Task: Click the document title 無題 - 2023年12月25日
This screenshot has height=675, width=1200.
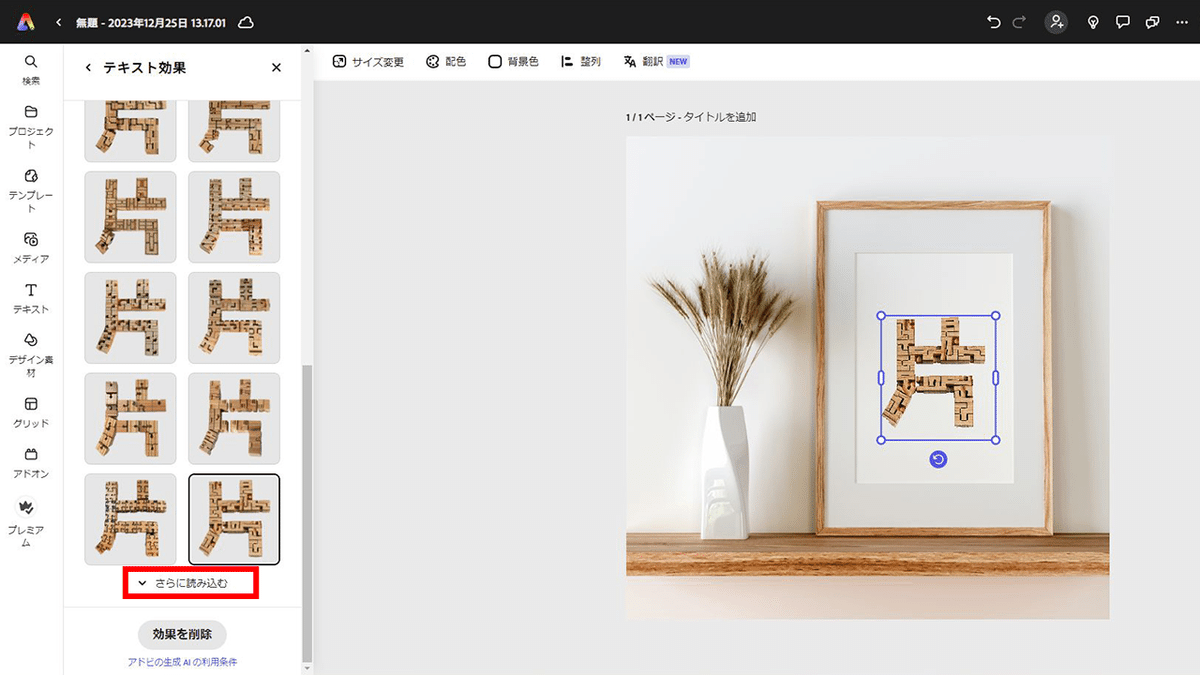Action: tap(153, 22)
